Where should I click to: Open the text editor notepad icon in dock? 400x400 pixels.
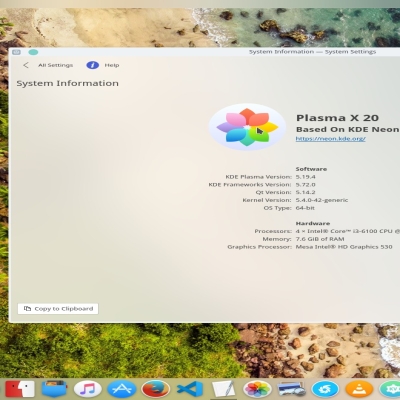click(223, 389)
